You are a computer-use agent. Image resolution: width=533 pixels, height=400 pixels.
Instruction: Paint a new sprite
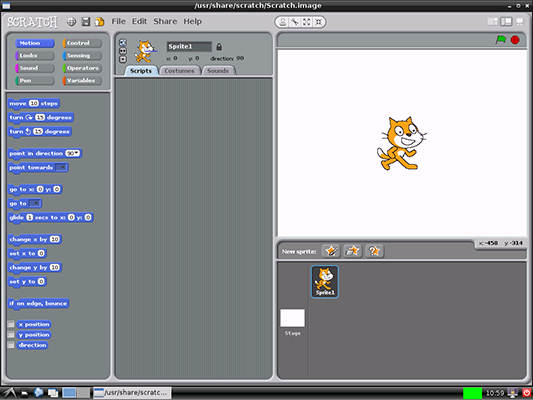pos(331,251)
